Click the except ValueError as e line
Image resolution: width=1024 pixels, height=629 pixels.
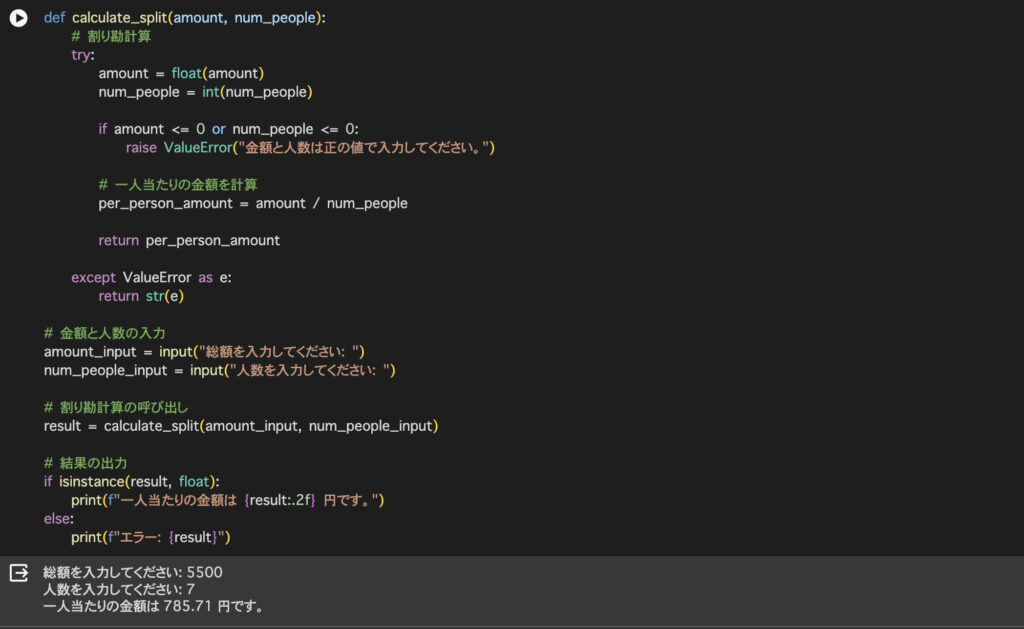click(x=151, y=277)
